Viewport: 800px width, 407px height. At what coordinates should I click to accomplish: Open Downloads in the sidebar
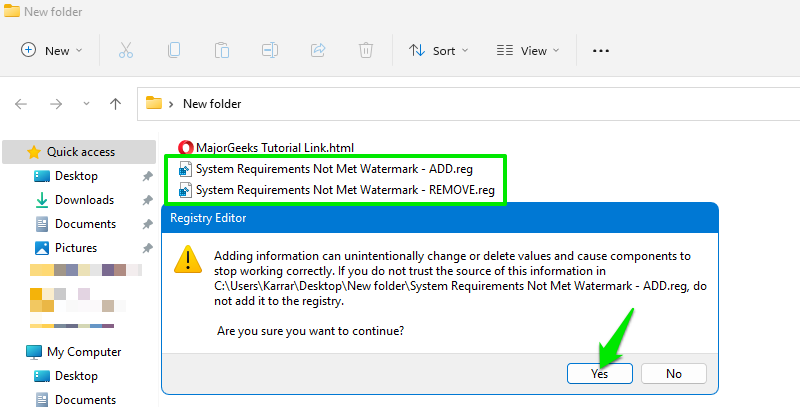pos(84,200)
